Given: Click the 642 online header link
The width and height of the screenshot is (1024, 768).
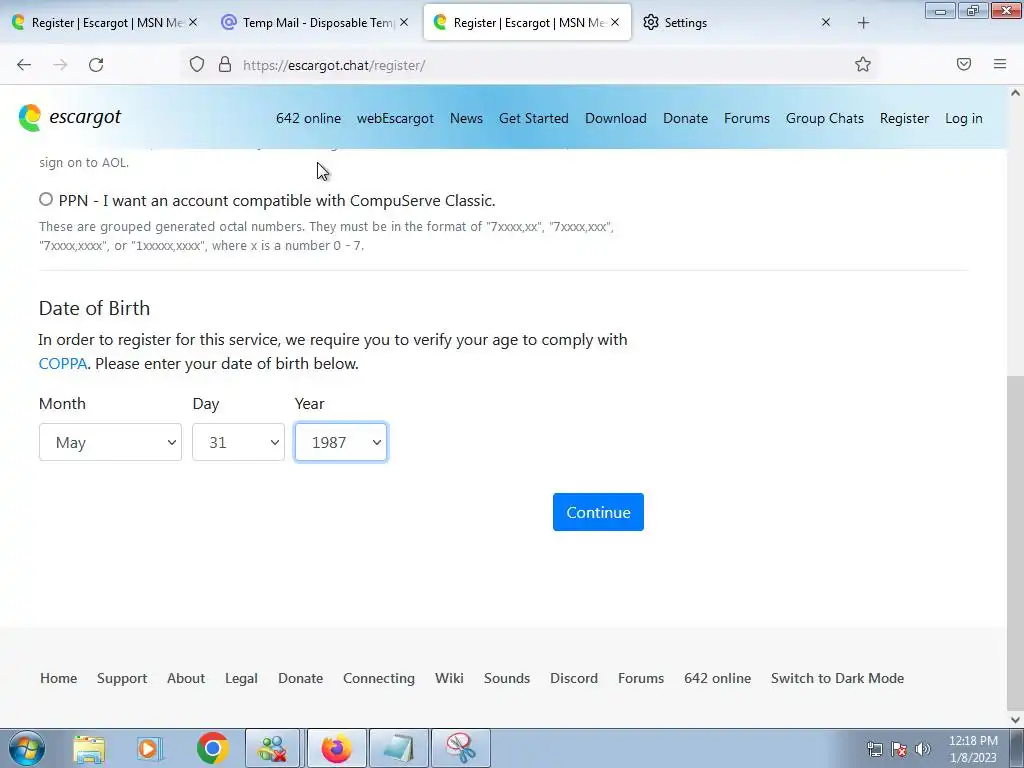Looking at the screenshot, I should tap(308, 118).
